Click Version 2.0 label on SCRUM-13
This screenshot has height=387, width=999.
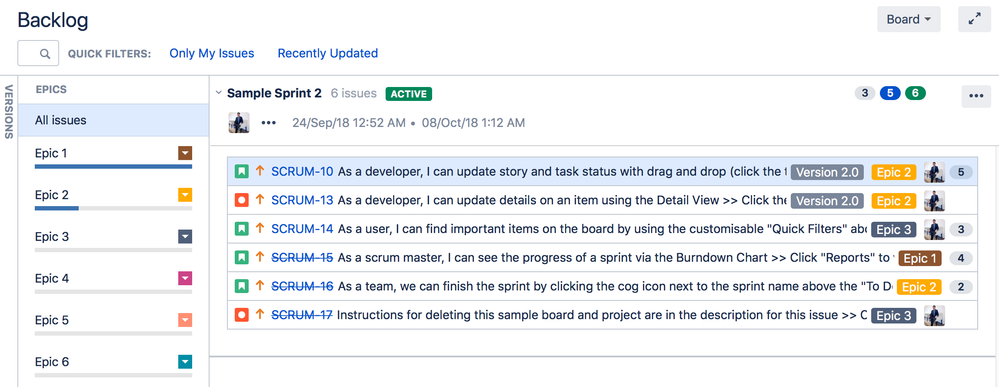(x=828, y=201)
